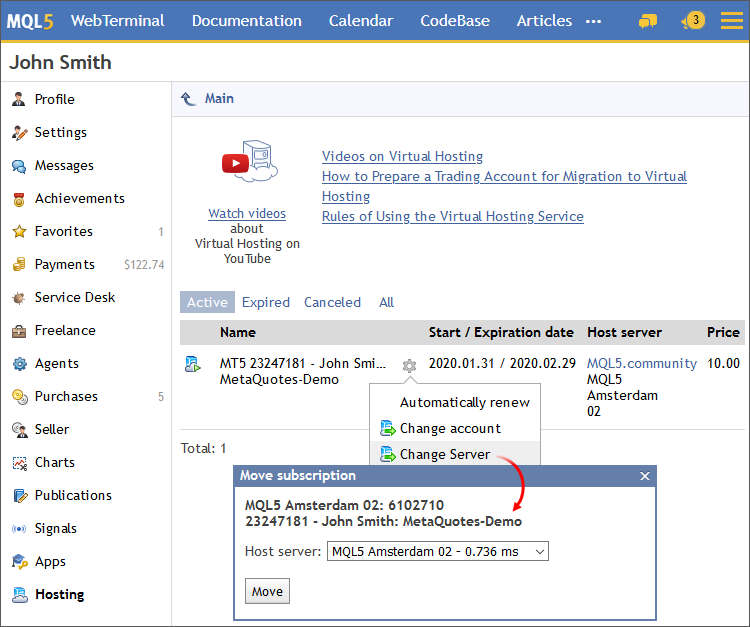This screenshot has height=627, width=750.
Task: Go to Hosting in sidebar
Action: (59, 594)
